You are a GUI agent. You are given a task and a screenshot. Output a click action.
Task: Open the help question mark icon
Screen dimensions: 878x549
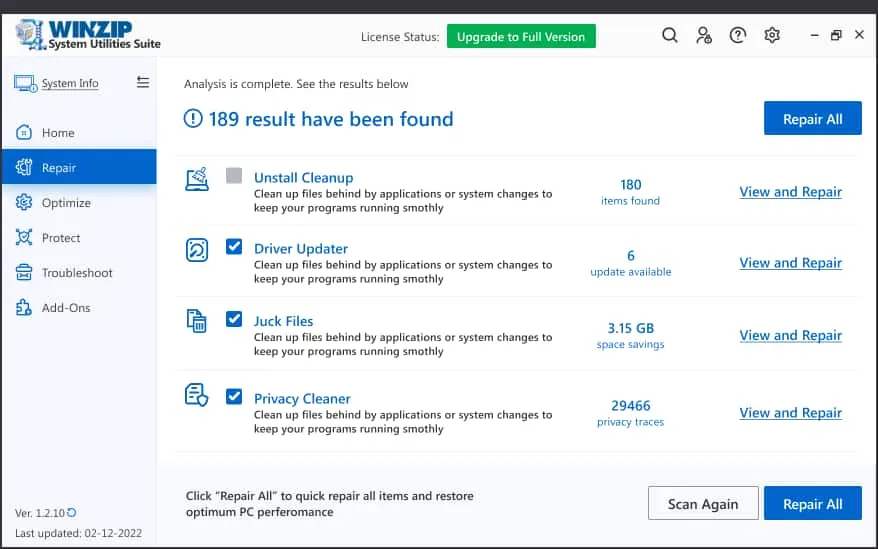click(738, 35)
